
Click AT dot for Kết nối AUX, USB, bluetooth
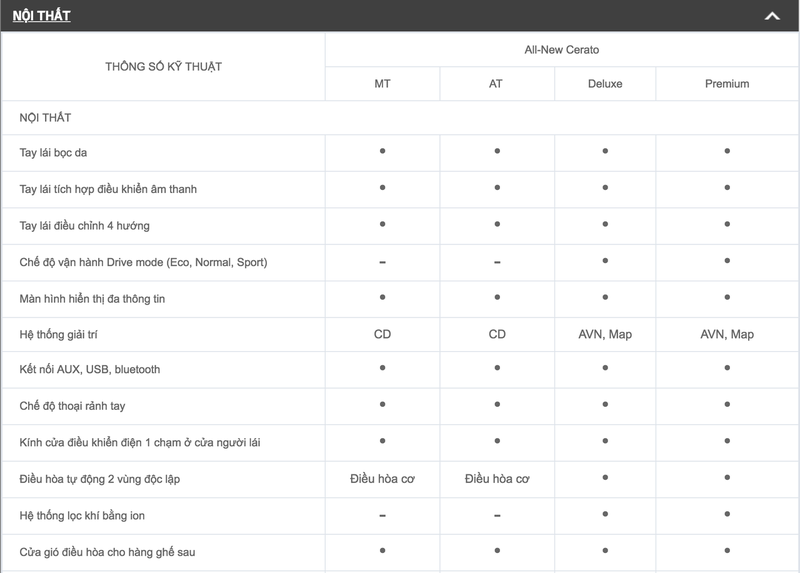(497, 368)
